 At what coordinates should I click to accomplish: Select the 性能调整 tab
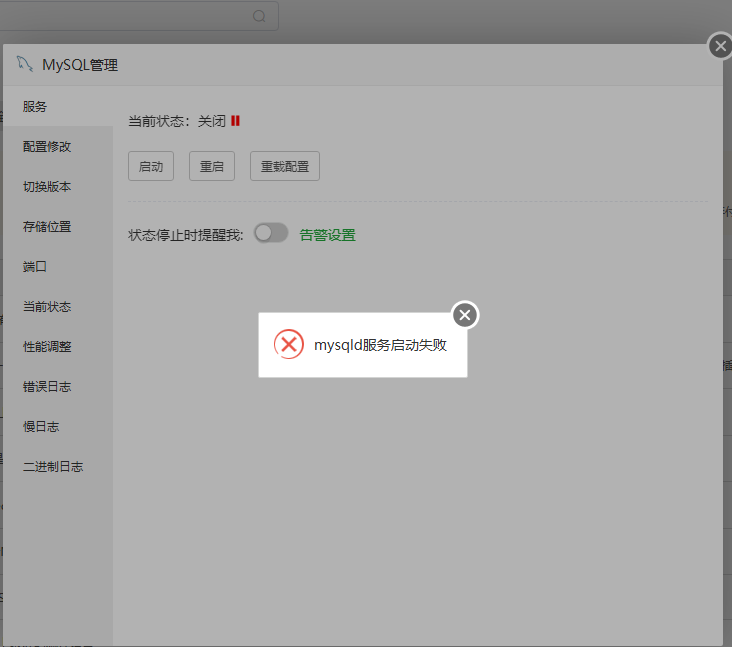point(58,346)
